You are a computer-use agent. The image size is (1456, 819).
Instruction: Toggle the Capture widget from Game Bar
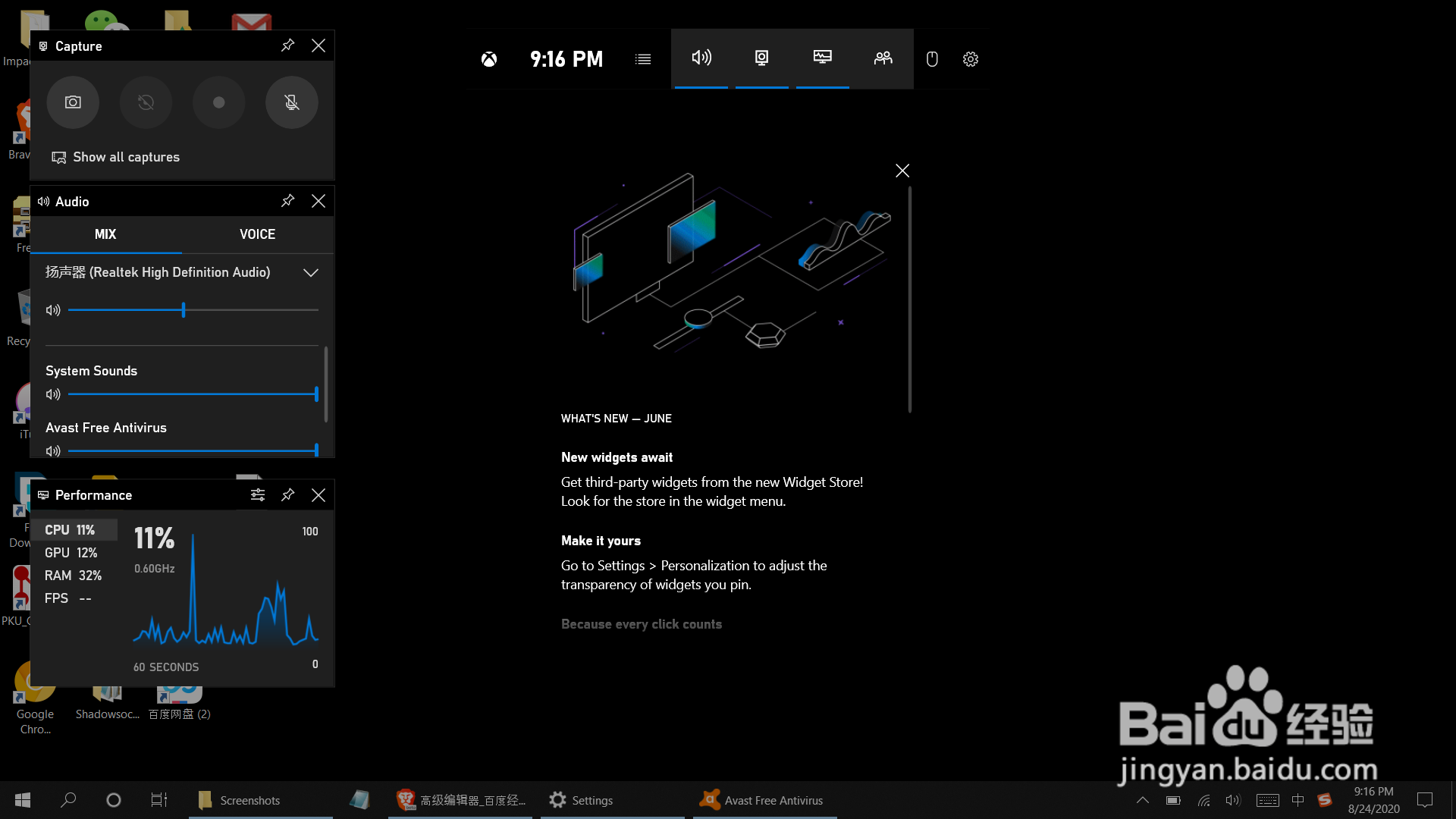tap(762, 58)
